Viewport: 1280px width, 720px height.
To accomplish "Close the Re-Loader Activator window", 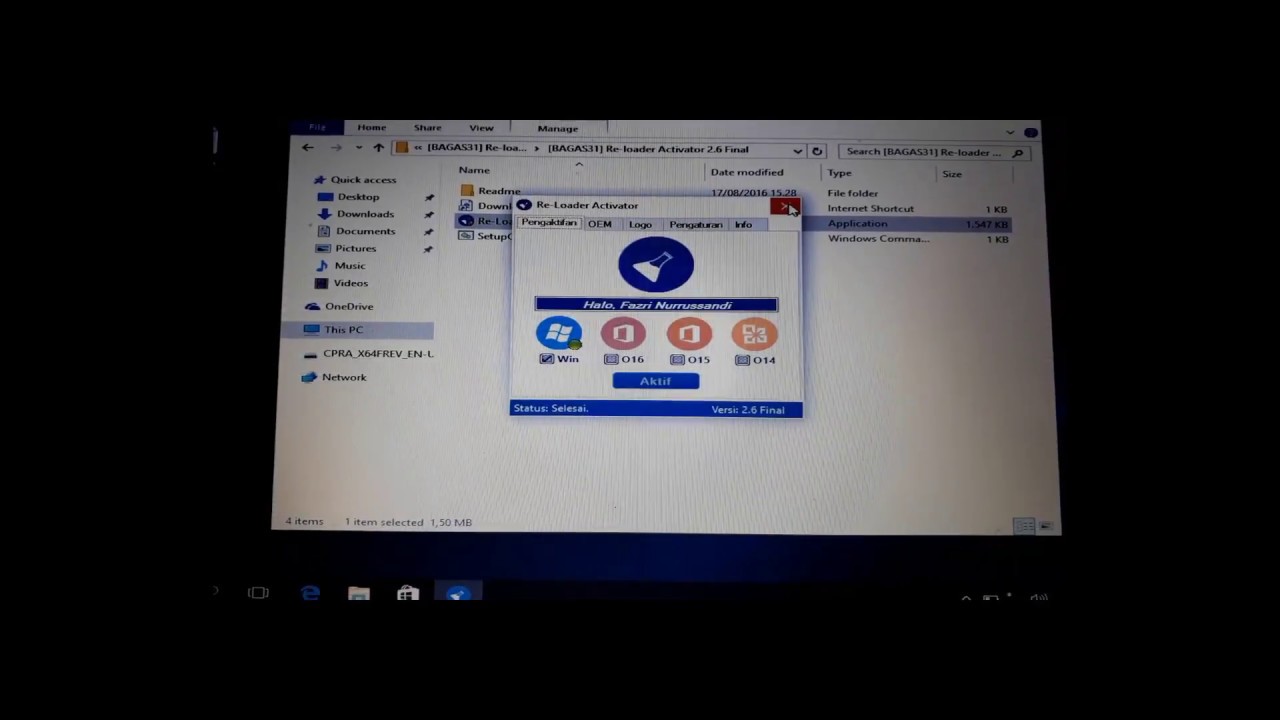I will (x=785, y=206).
